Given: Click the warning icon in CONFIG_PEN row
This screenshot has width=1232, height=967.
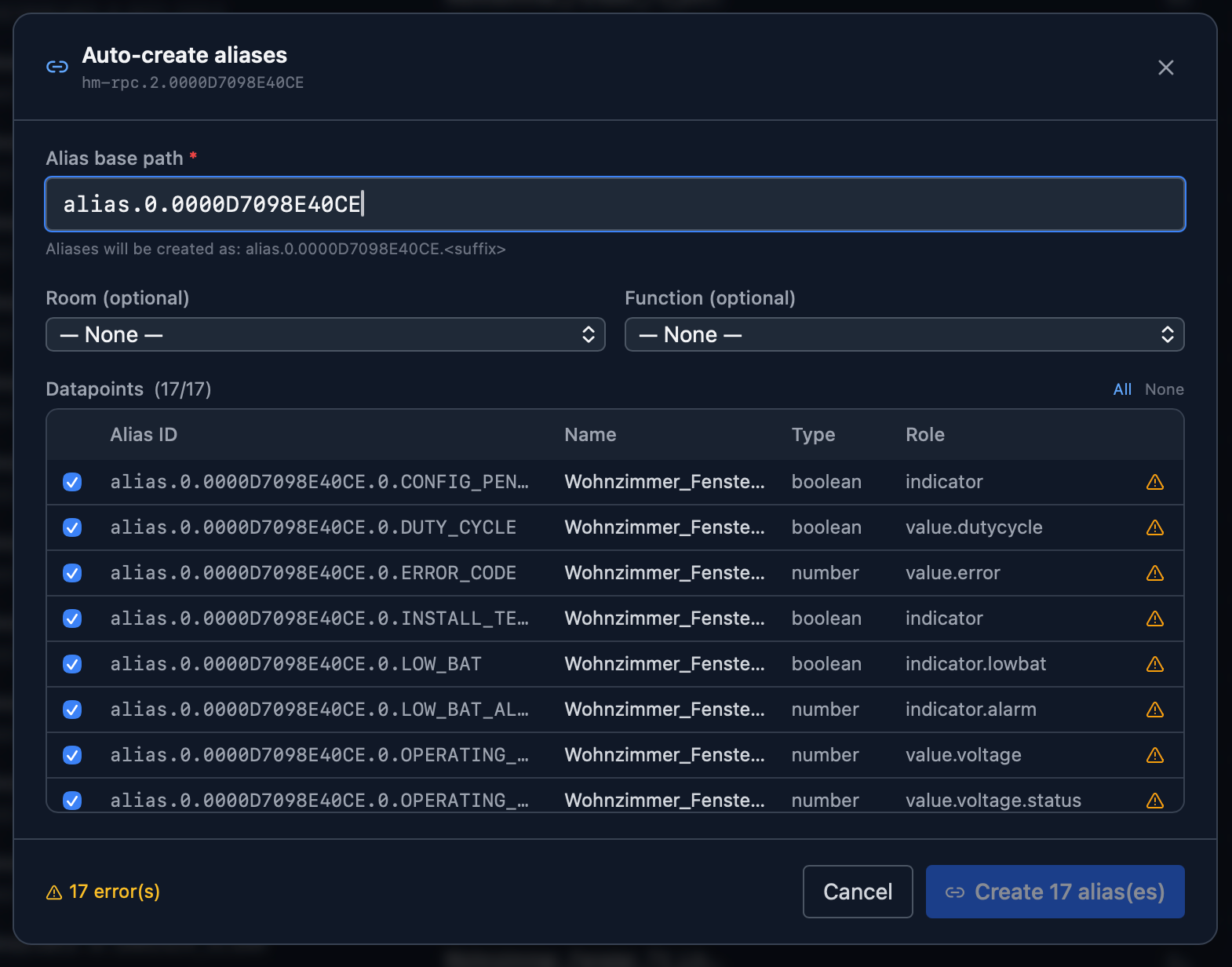Looking at the screenshot, I should tap(1155, 482).
